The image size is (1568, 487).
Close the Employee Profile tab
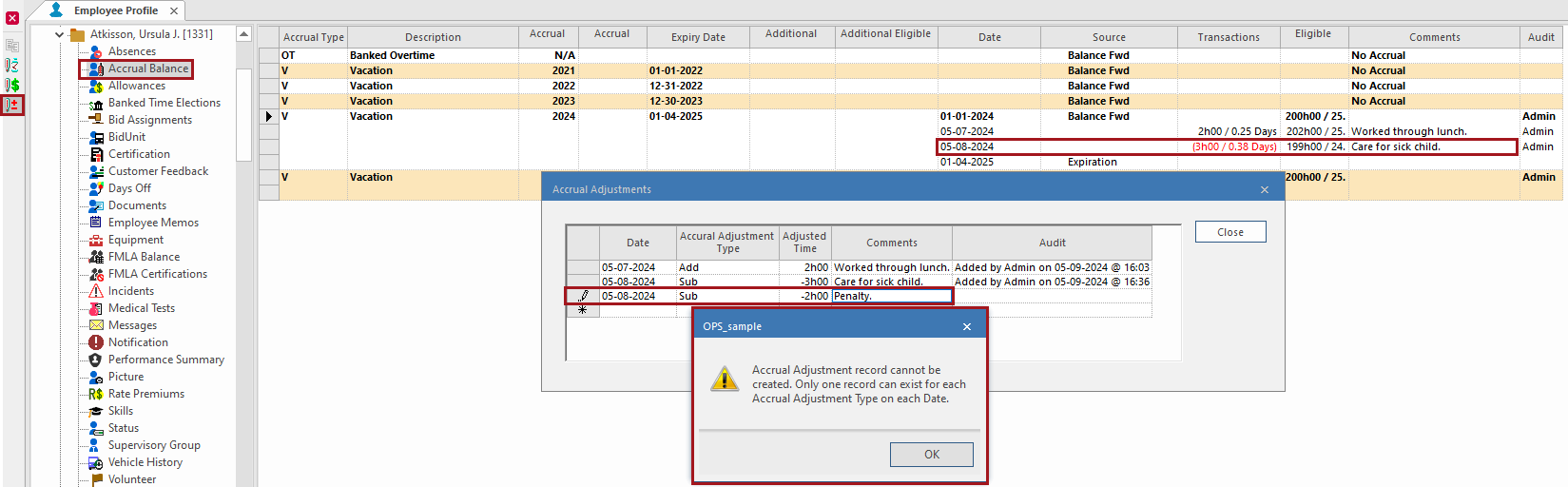point(174,10)
